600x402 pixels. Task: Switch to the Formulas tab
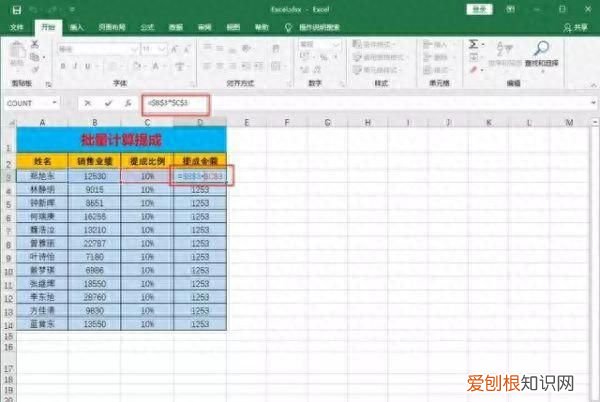point(147,28)
